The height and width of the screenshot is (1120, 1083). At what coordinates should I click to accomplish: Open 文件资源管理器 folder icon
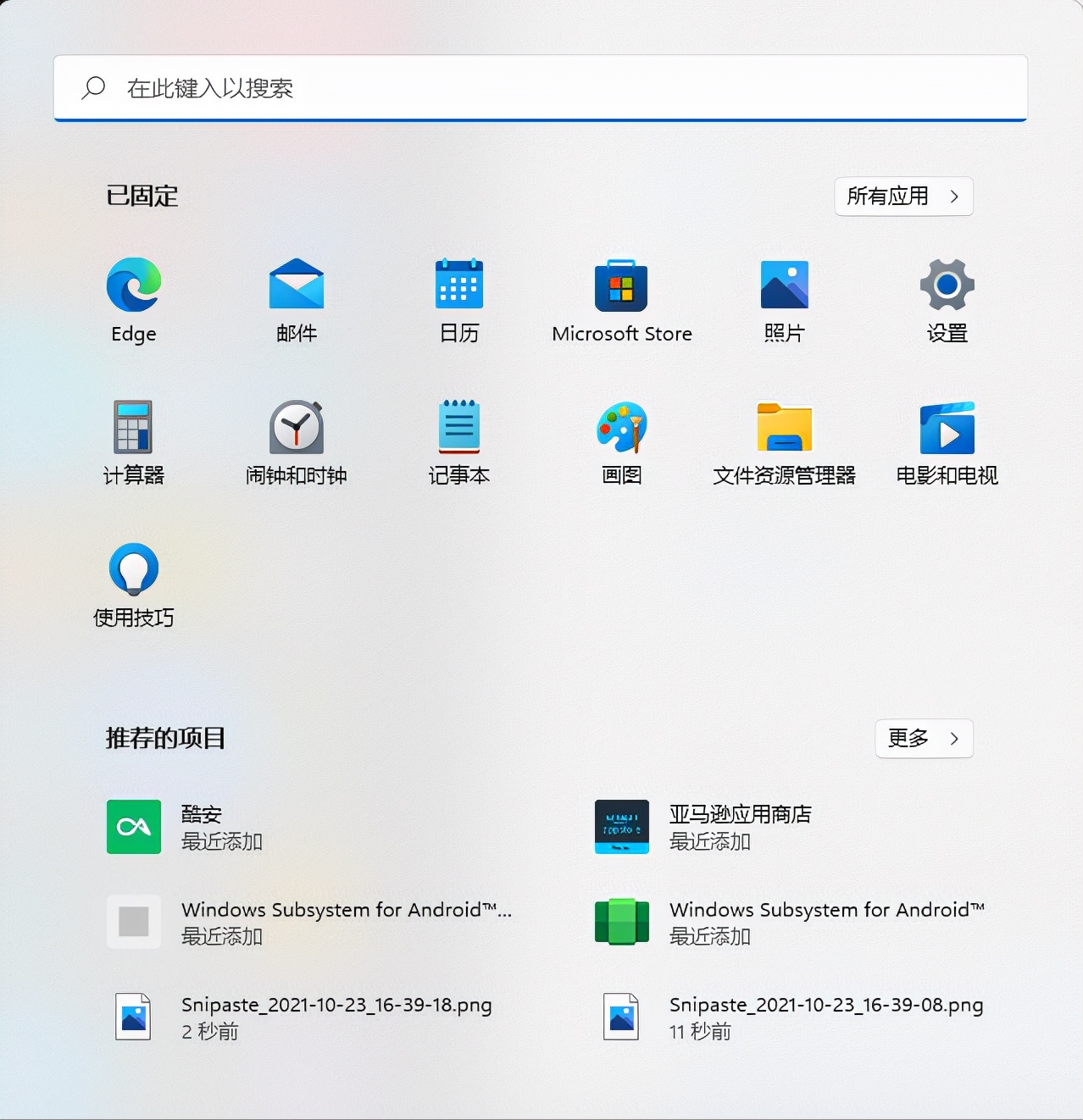pyautogui.click(x=785, y=427)
